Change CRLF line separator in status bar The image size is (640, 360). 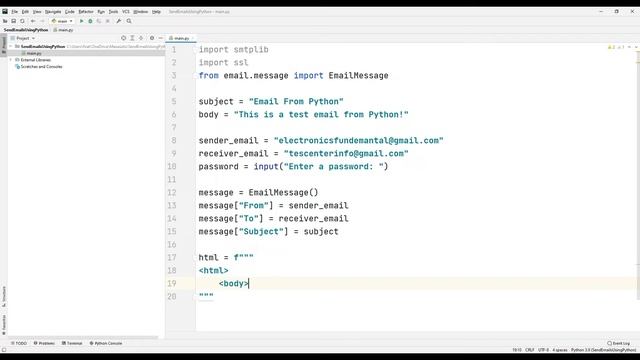click(530, 350)
